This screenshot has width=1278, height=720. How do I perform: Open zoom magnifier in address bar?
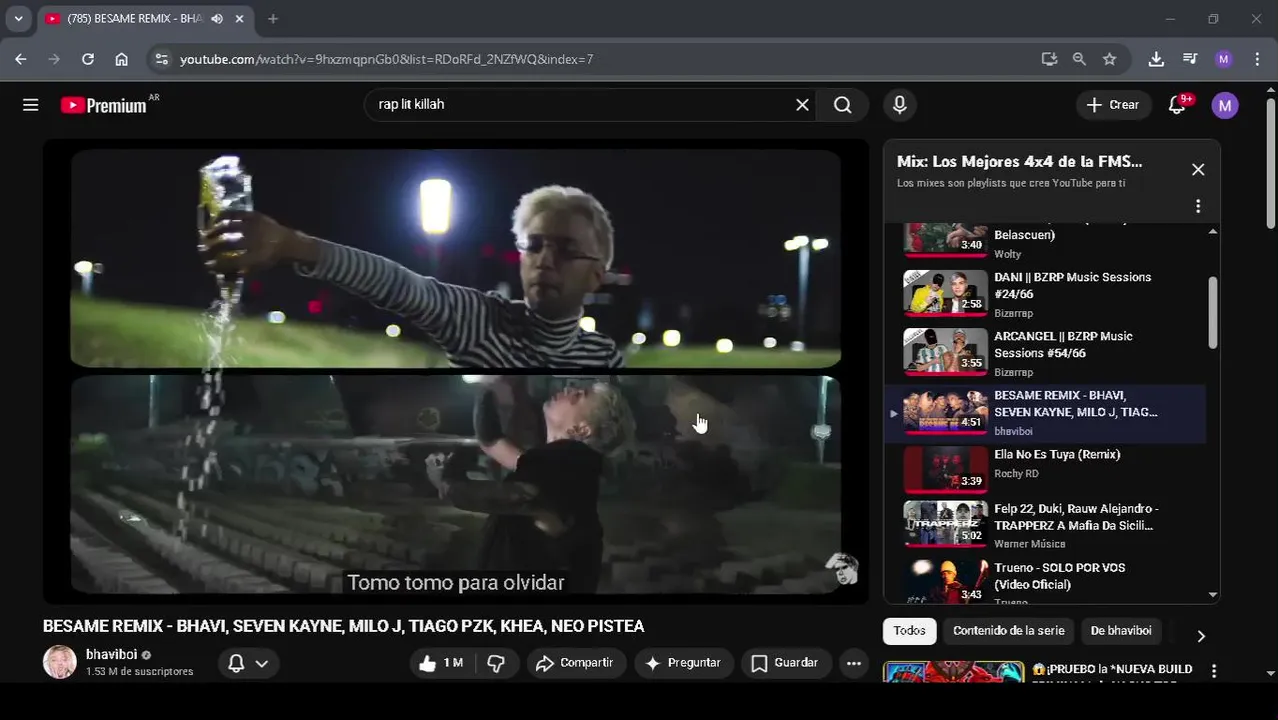coord(1079,59)
